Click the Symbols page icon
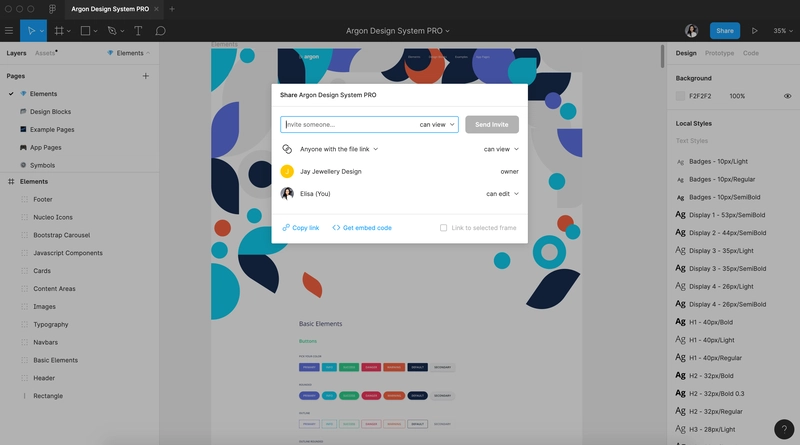The image size is (800, 445). pyautogui.click(x=23, y=165)
